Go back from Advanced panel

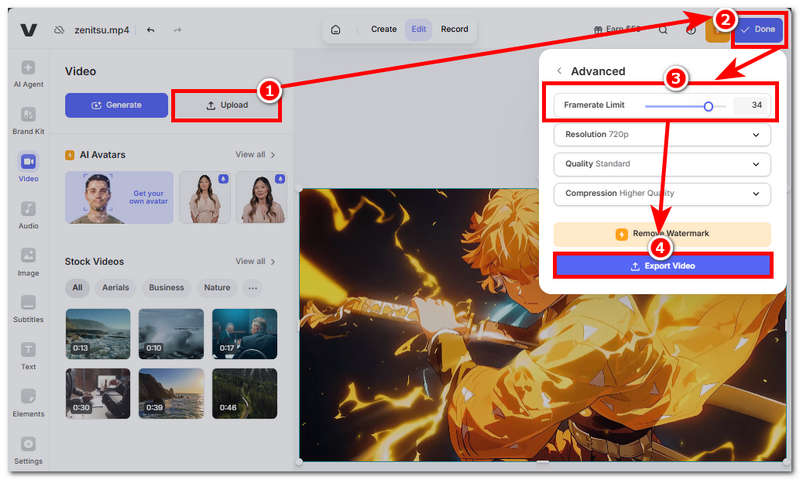click(x=559, y=71)
